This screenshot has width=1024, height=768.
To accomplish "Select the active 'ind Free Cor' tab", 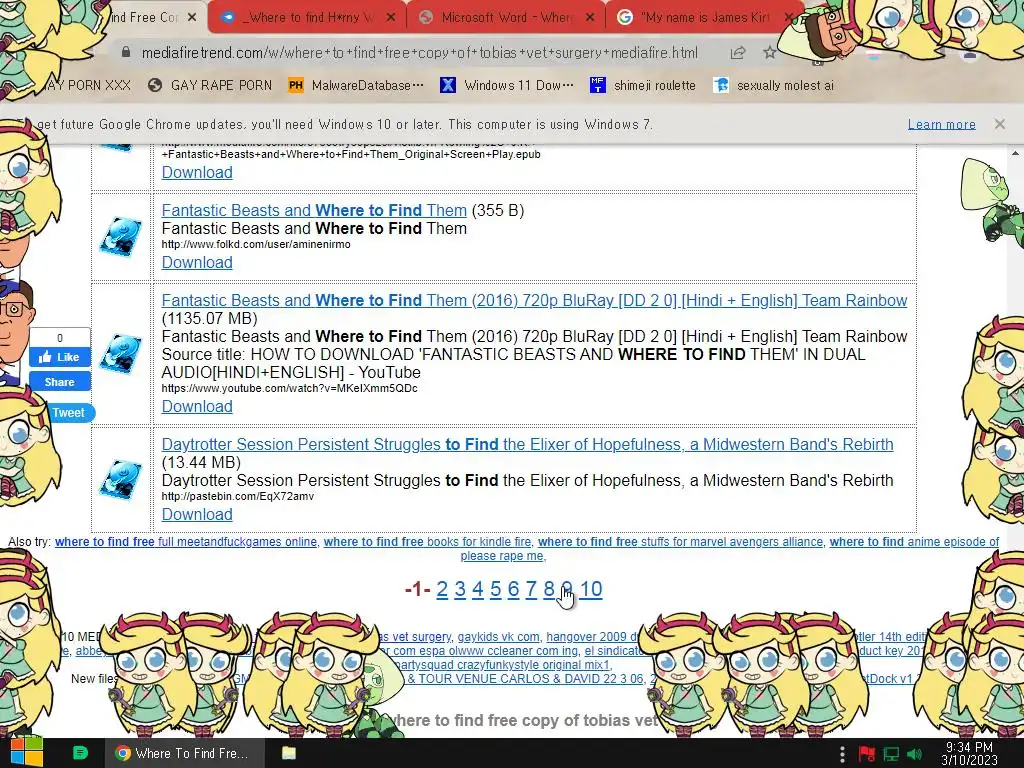I will (147, 18).
